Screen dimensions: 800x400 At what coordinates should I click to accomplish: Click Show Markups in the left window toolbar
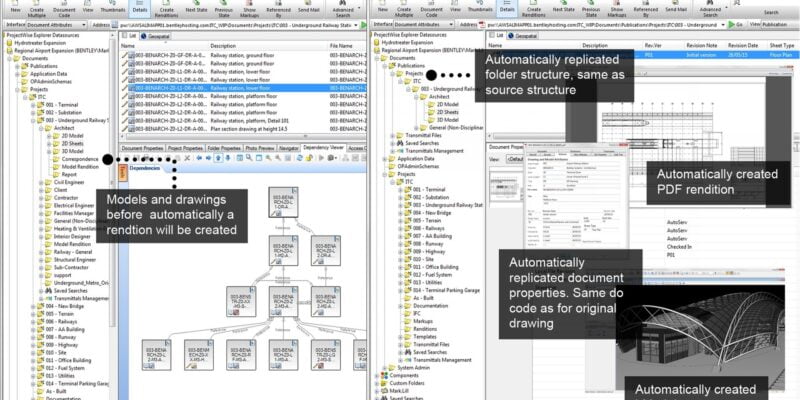pyautogui.click(x=249, y=9)
